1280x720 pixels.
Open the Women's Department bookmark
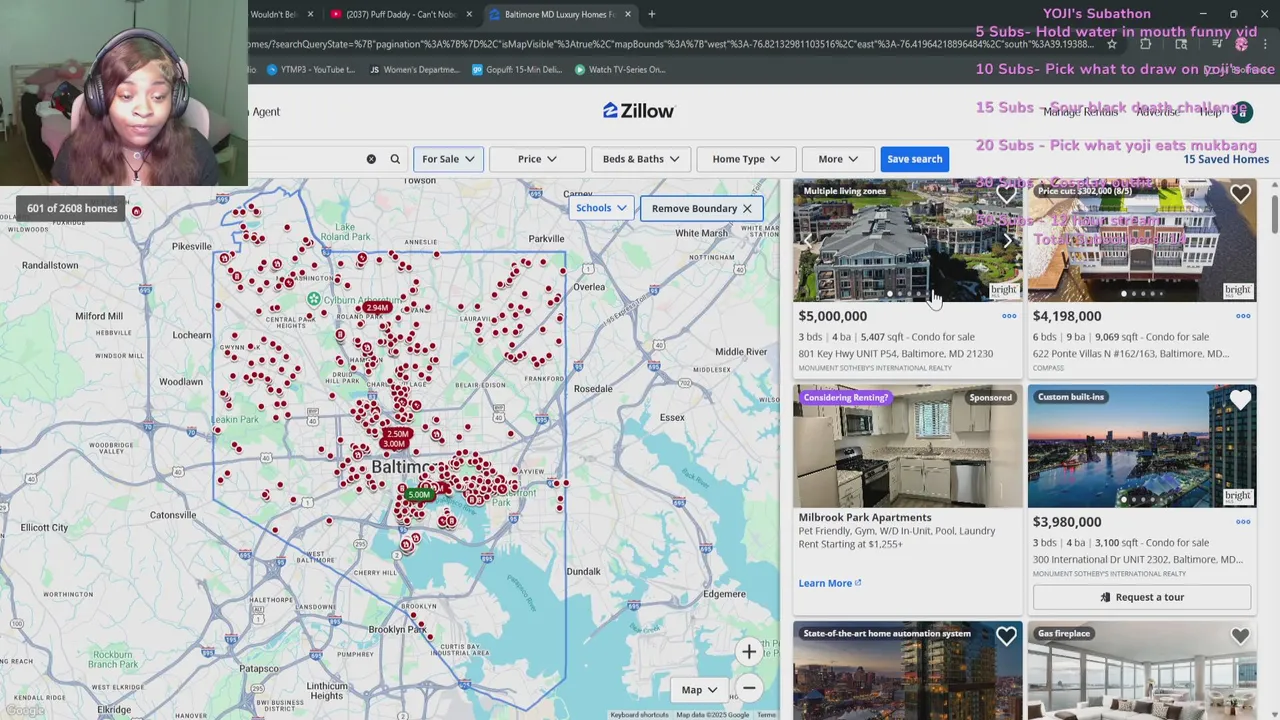[414, 70]
